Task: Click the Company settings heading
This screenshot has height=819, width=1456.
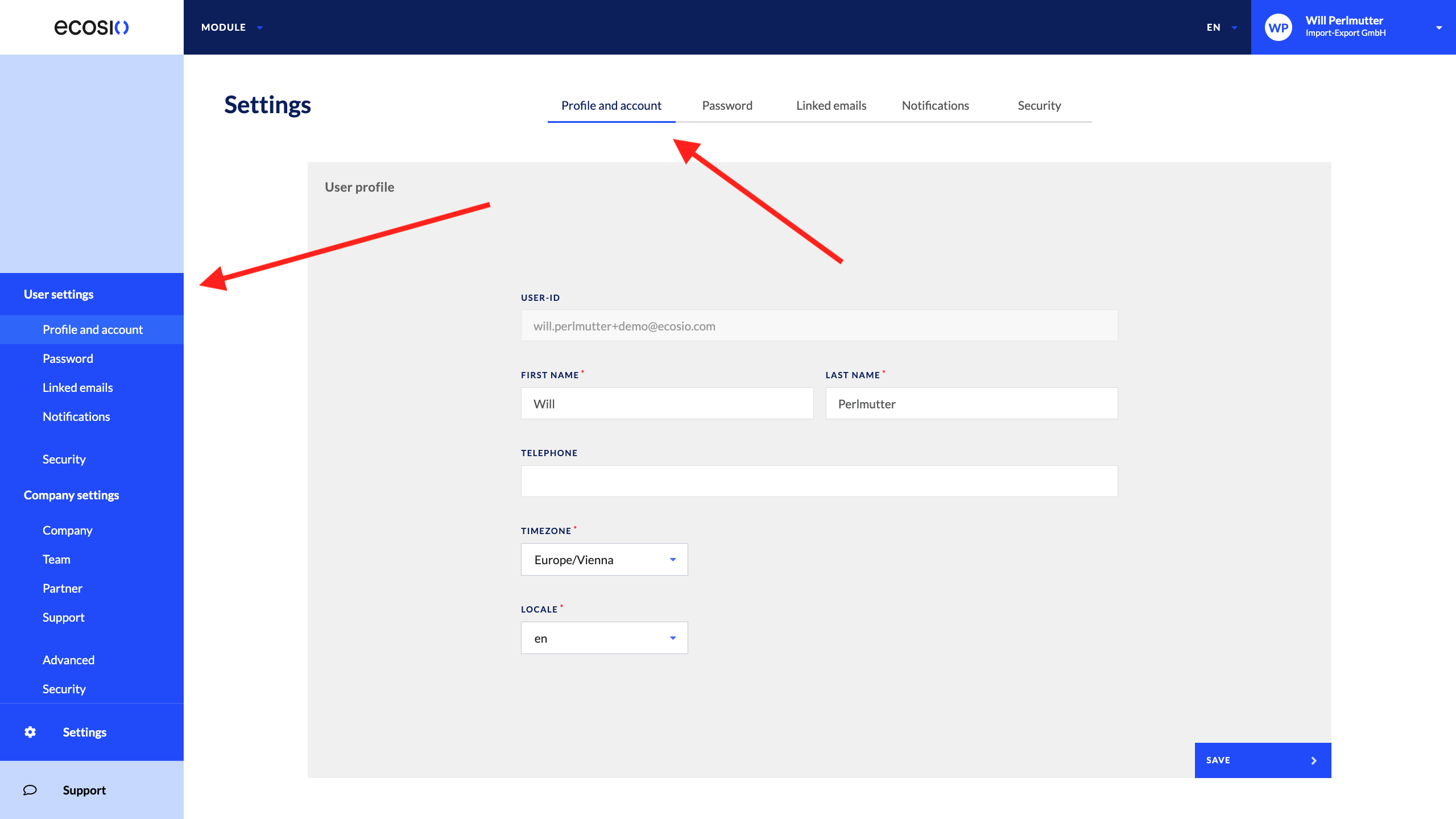Action: pos(71,495)
